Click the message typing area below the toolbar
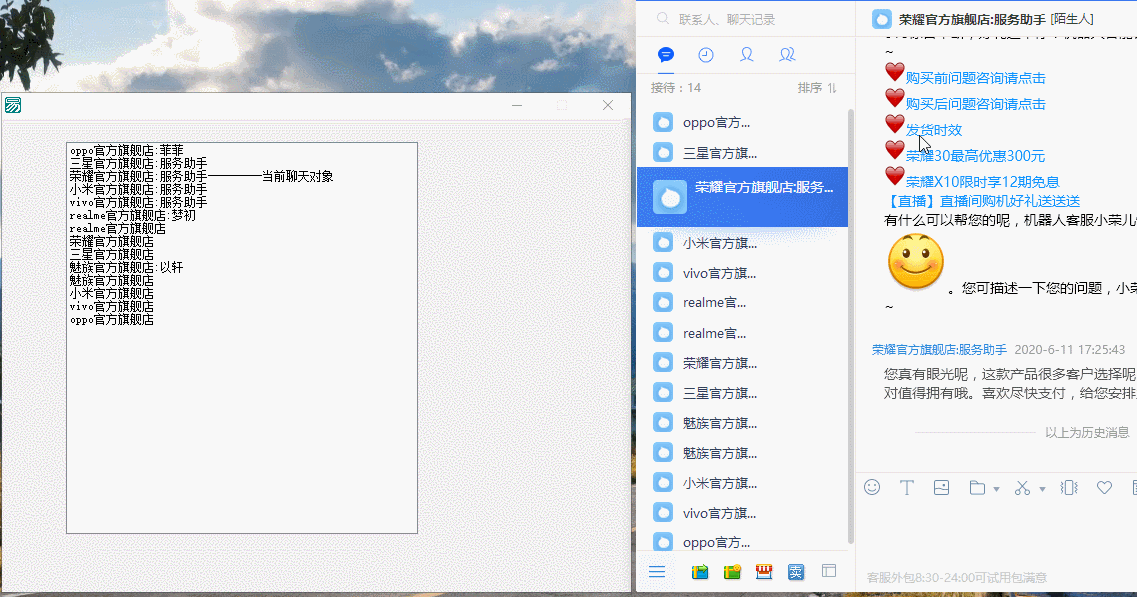The width and height of the screenshot is (1137, 597). [997, 533]
